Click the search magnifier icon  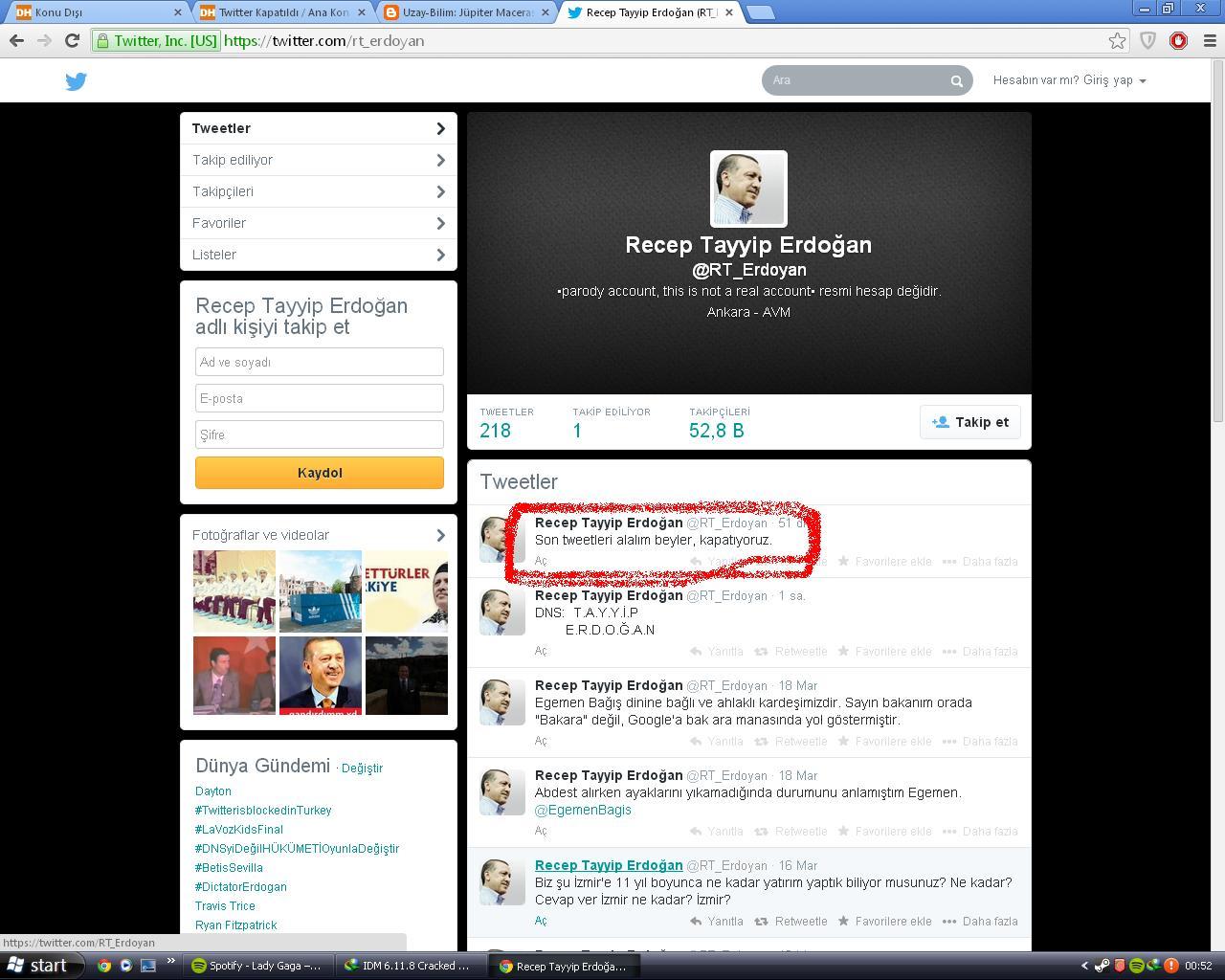(x=956, y=81)
